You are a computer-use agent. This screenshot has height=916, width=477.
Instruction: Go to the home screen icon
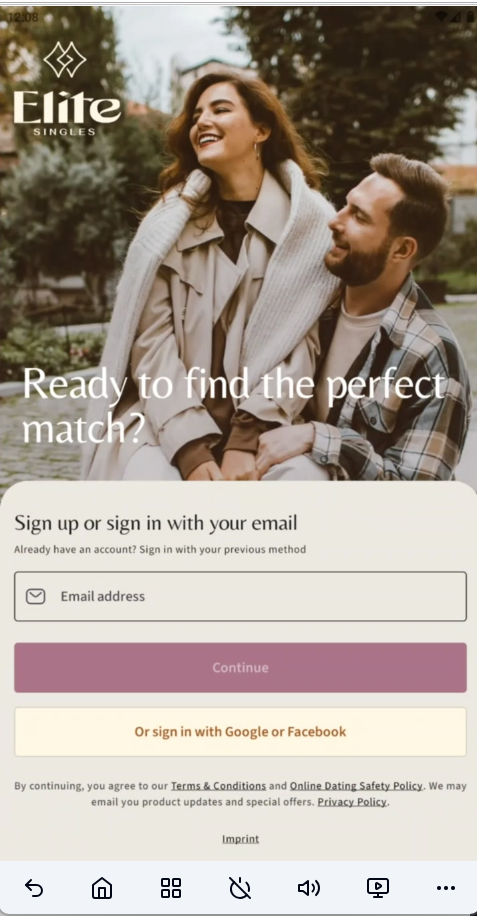click(102, 888)
